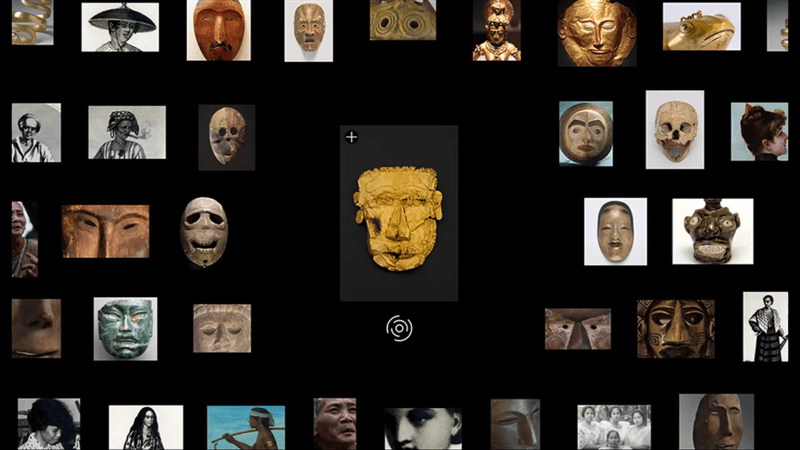Select the painting of a man carrying a pole
This screenshot has height=450, width=800.
point(246,428)
